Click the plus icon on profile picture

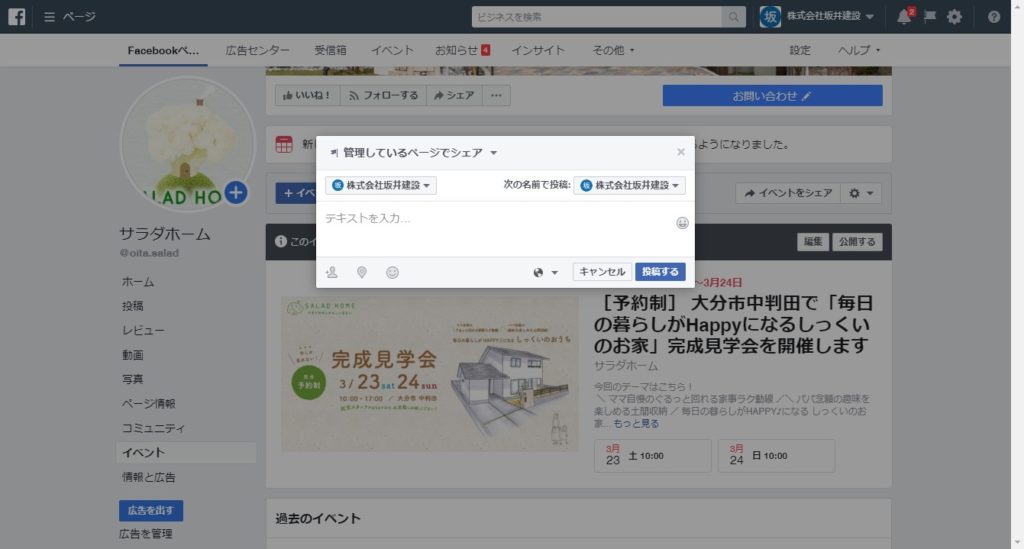(x=236, y=193)
